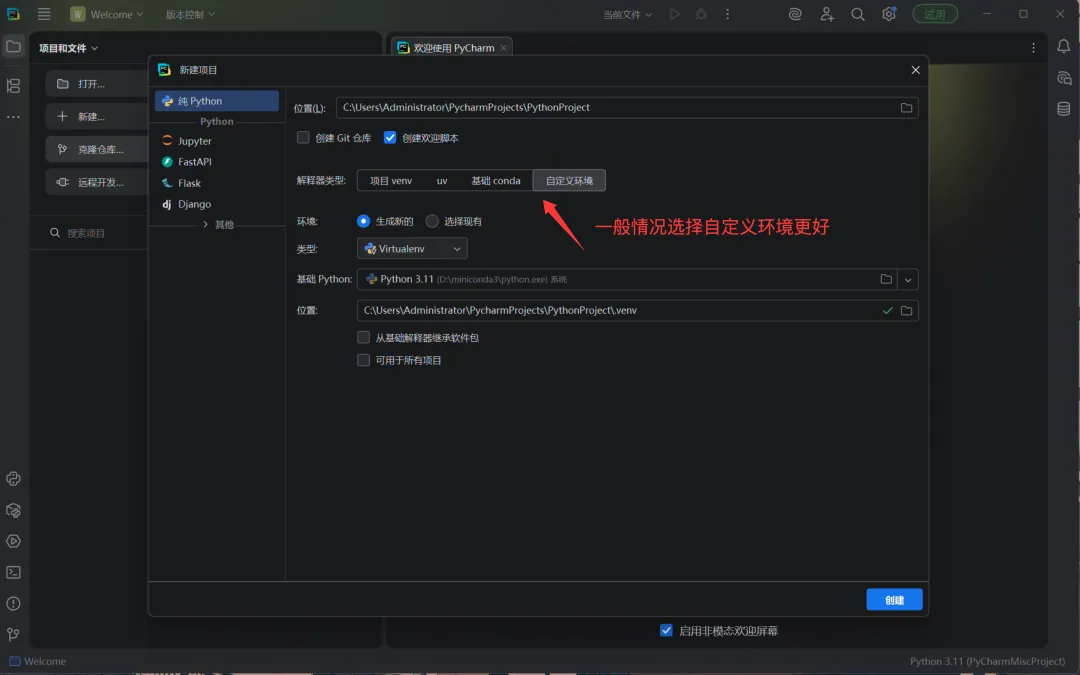Select 项目 venv interpreter type
Screen dimensions: 1080x675
point(391,180)
